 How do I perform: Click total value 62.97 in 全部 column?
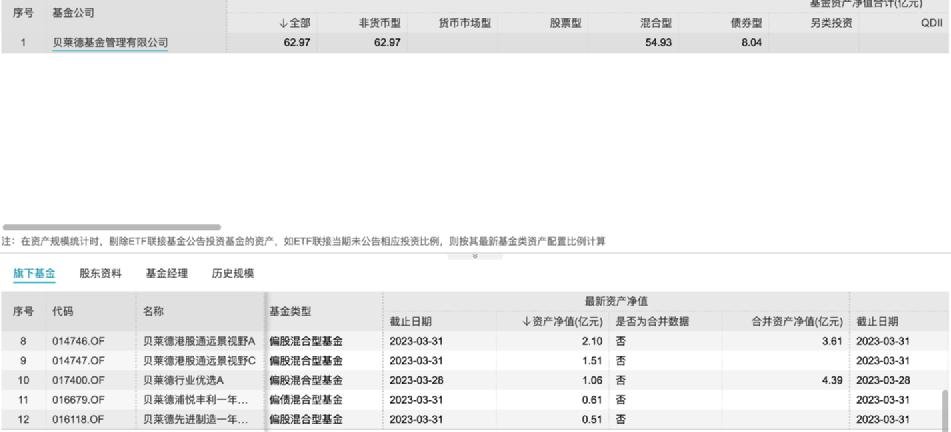tap(297, 43)
